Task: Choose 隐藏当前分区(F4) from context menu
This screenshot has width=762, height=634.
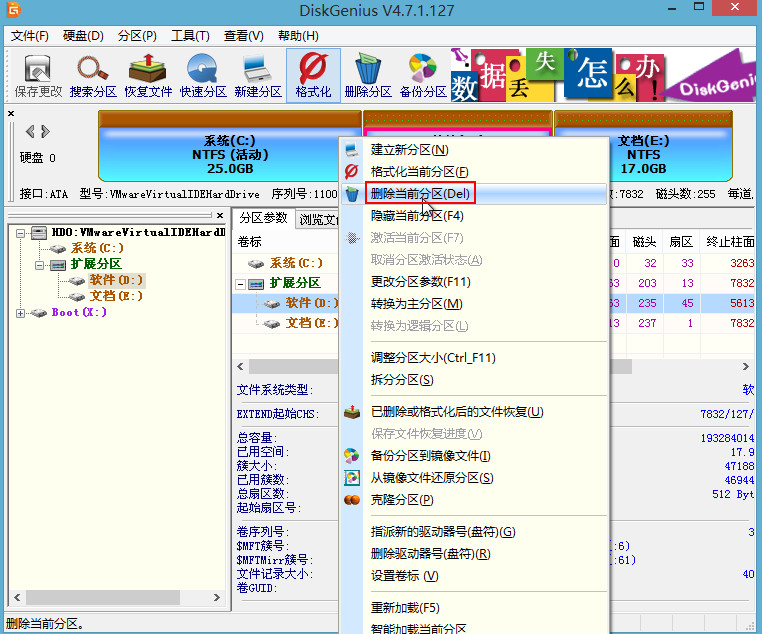Action: point(474,216)
